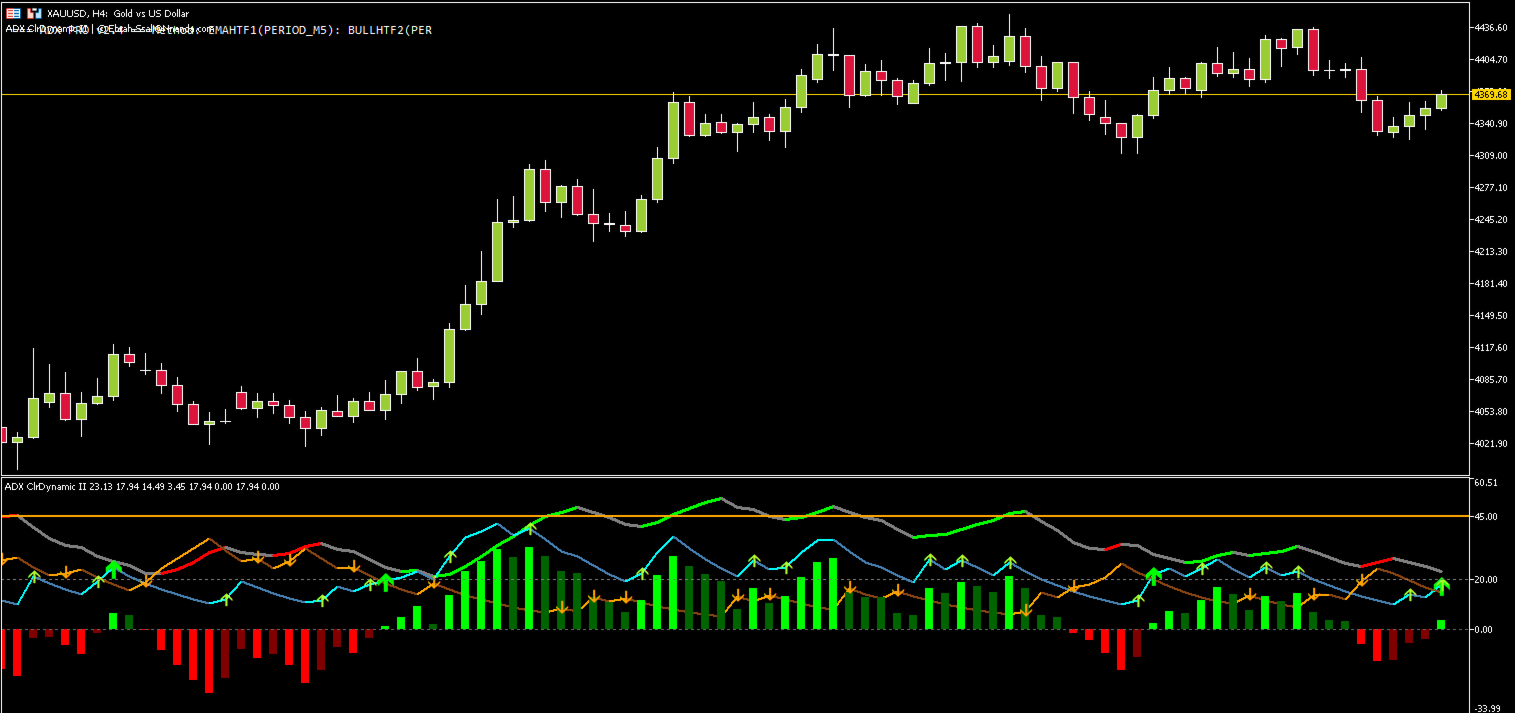The height and width of the screenshot is (713, 1515).
Task: Click the 4404.70 price scale value
Action: tap(1490, 60)
